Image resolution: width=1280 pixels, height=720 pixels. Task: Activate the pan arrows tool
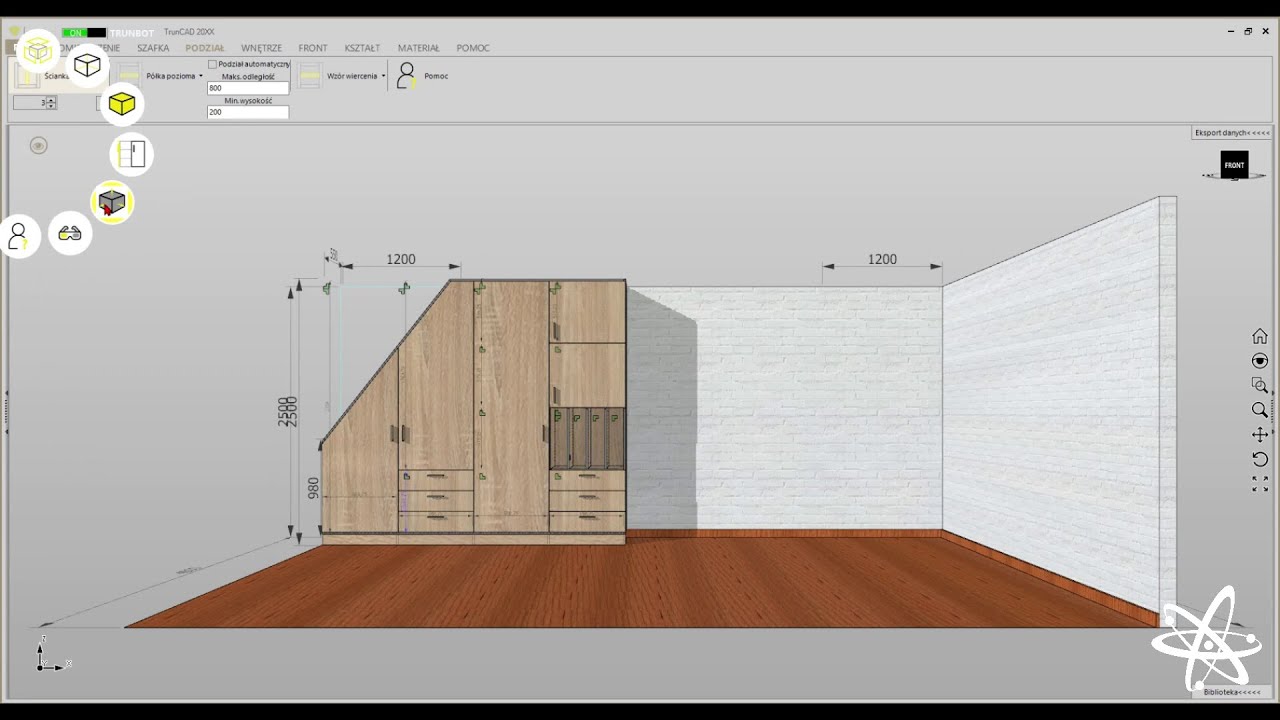(x=1260, y=435)
